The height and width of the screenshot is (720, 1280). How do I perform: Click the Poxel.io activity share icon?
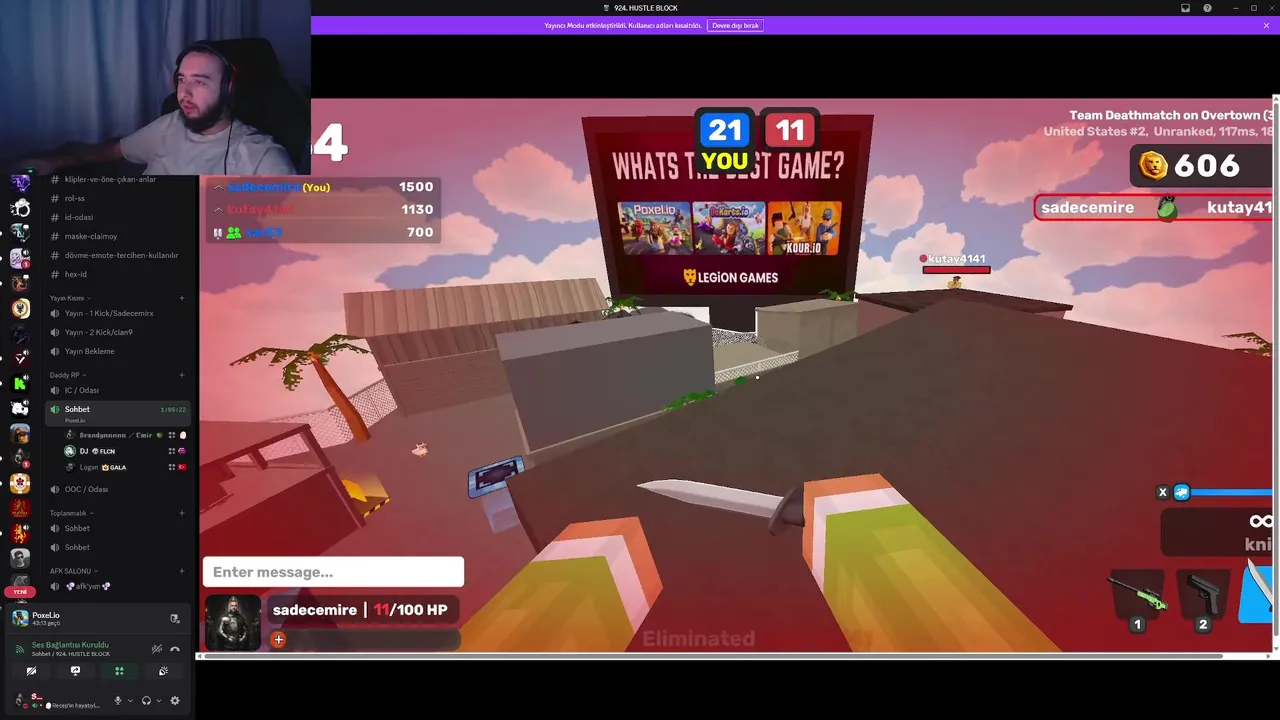[x=175, y=619]
